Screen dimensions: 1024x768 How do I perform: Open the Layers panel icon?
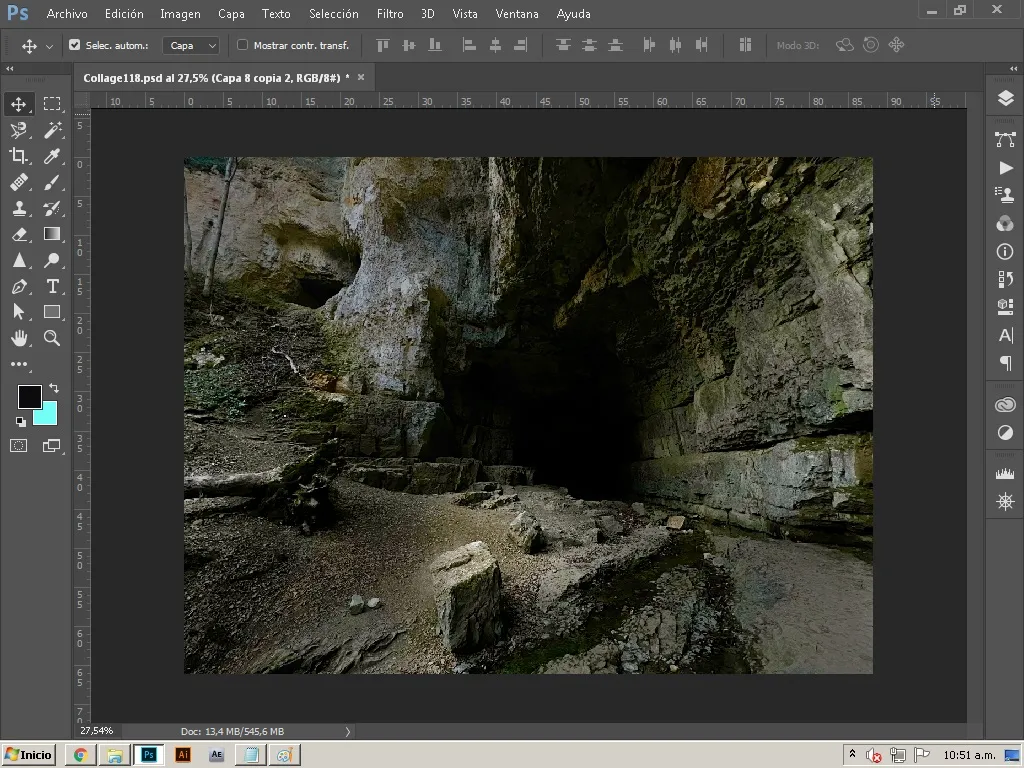pyautogui.click(x=1005, y=98)
